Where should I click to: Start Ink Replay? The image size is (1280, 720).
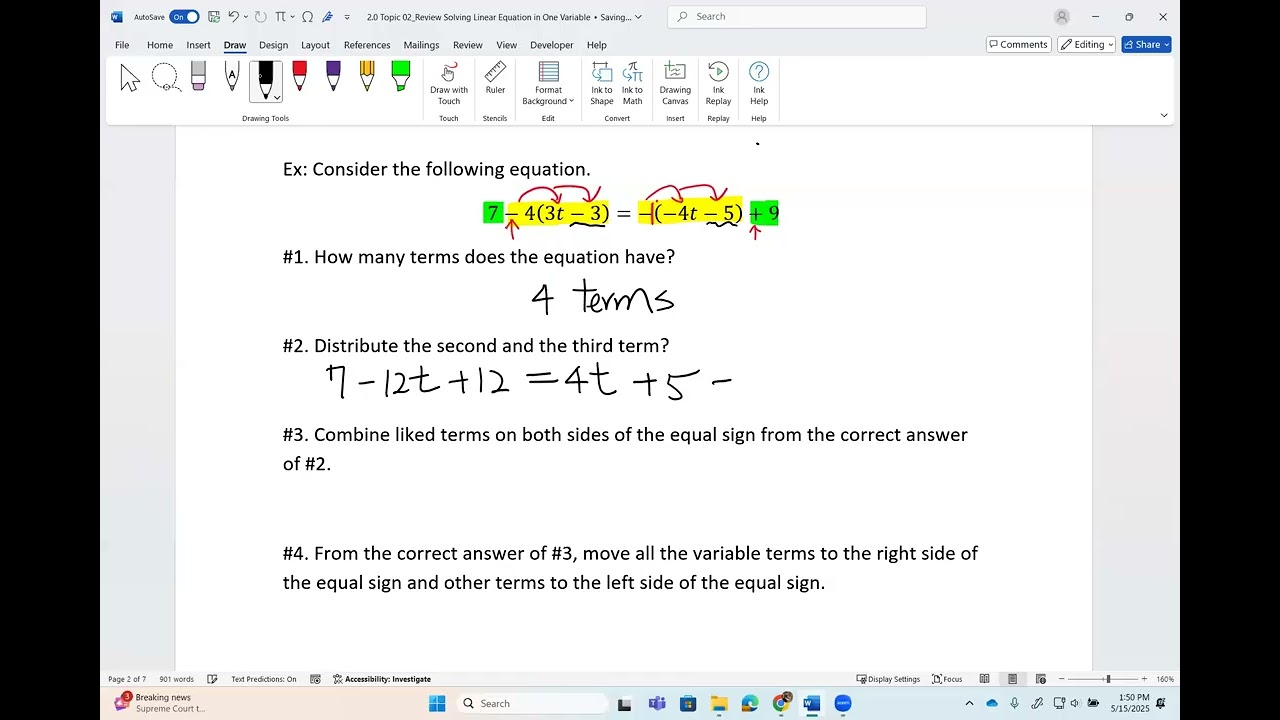click(718, 83)
